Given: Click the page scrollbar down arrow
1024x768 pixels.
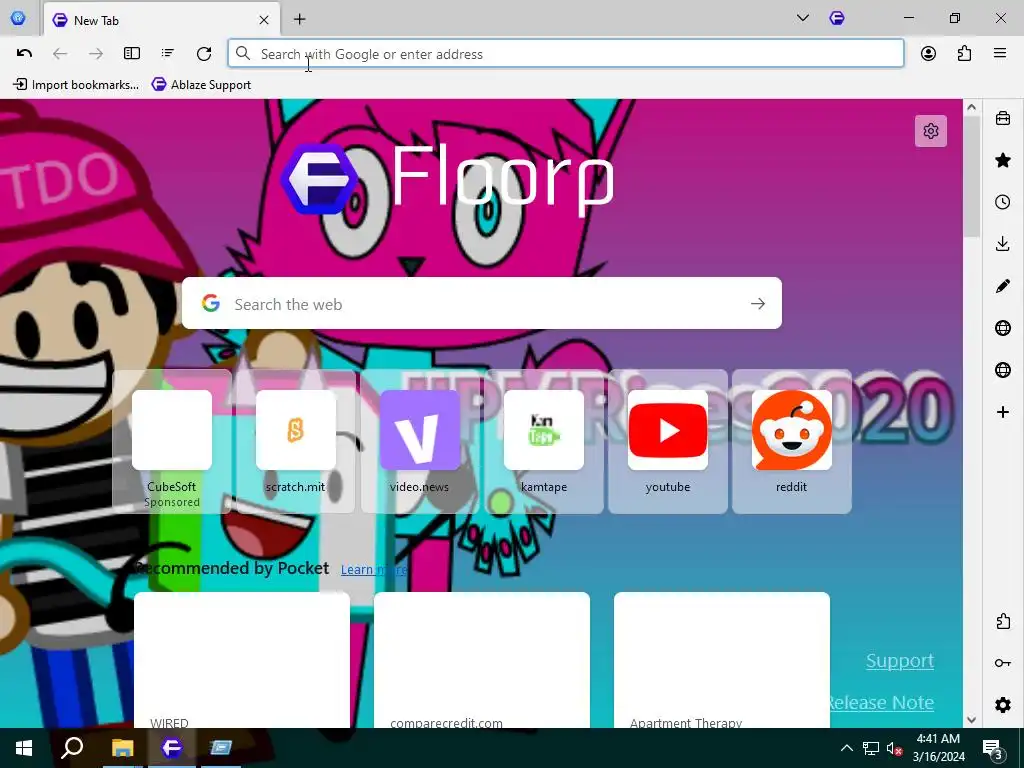Looking at the screenshot, I should [x=971, y=720].
